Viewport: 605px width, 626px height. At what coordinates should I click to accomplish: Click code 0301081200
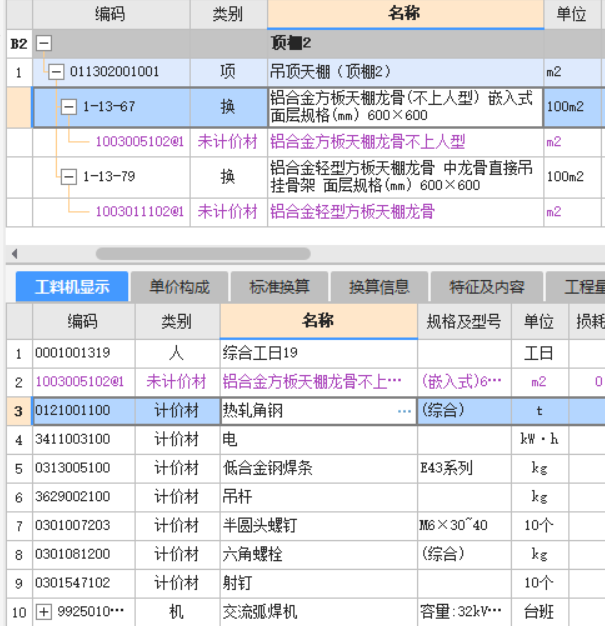pos(73,555)
